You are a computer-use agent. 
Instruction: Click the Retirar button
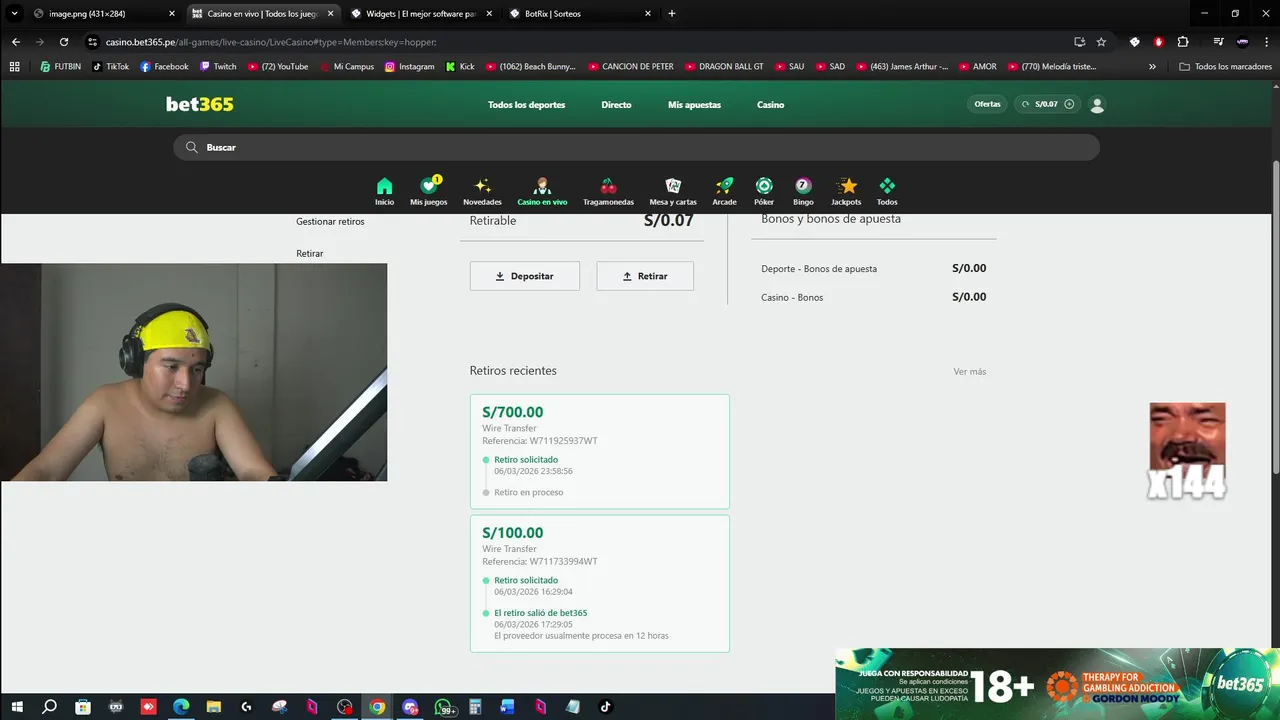645,276
